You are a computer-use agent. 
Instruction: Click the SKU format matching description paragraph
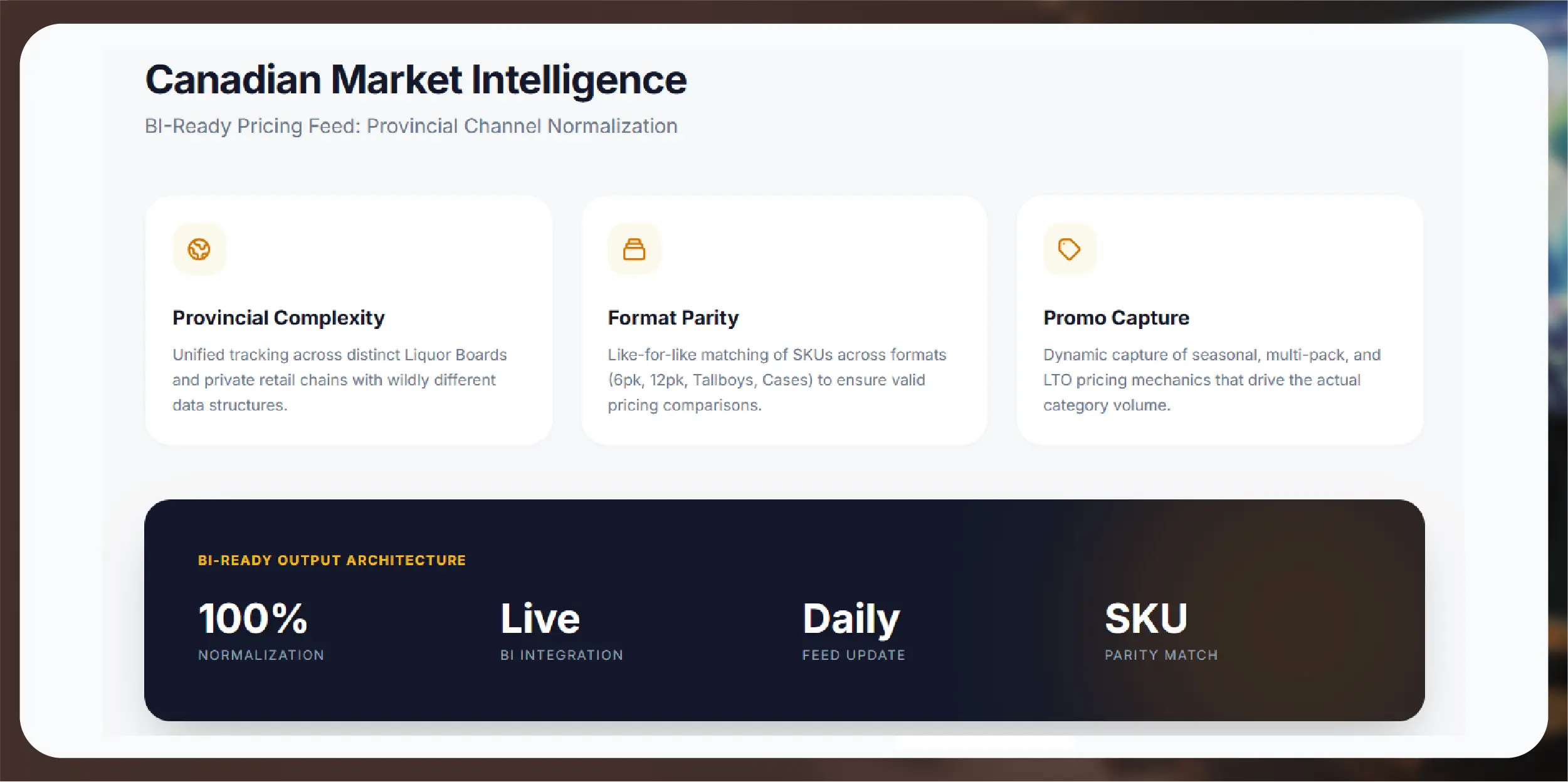click(x=777, y=380)
